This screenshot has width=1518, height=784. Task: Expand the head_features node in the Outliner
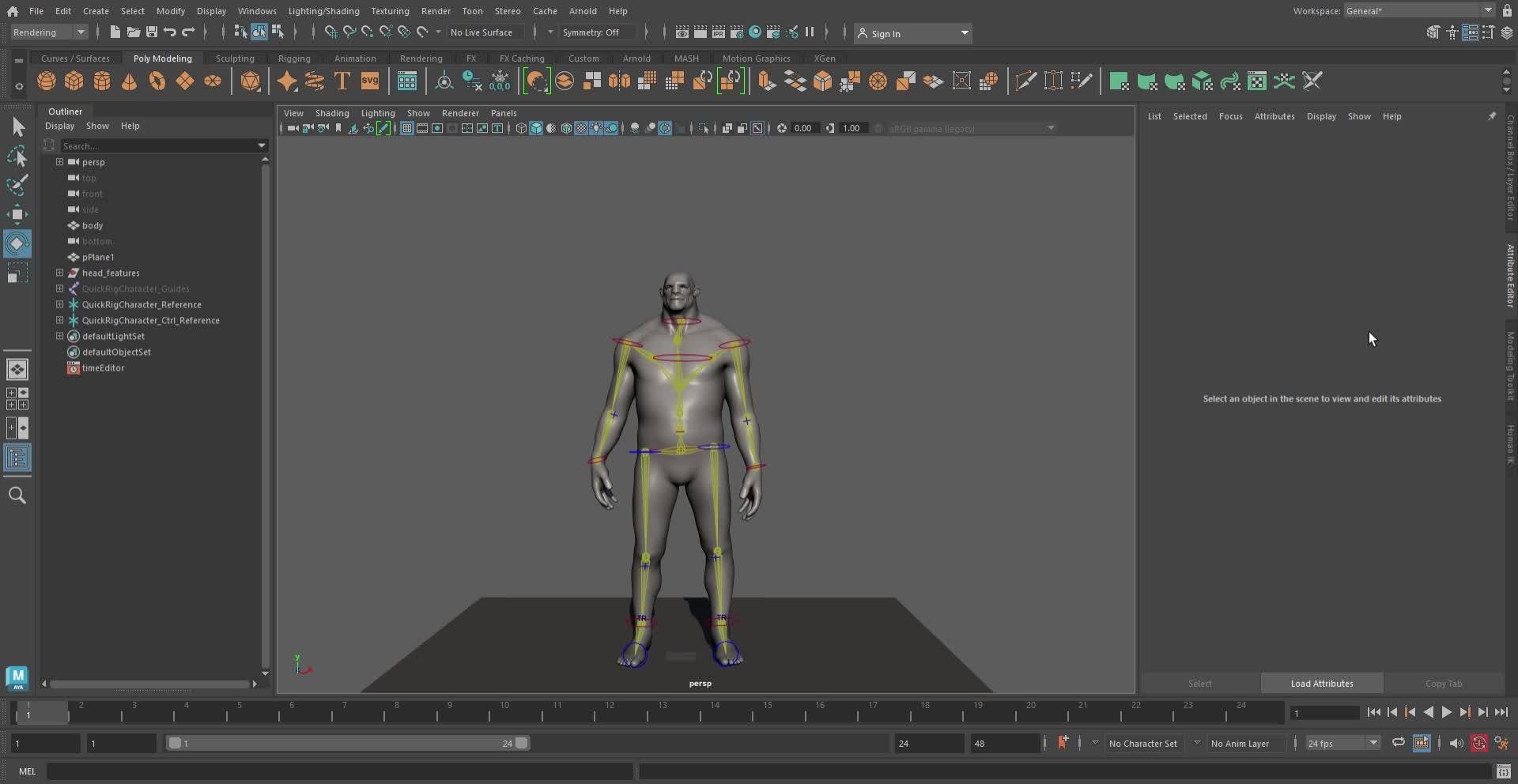[x=59, y=273]
